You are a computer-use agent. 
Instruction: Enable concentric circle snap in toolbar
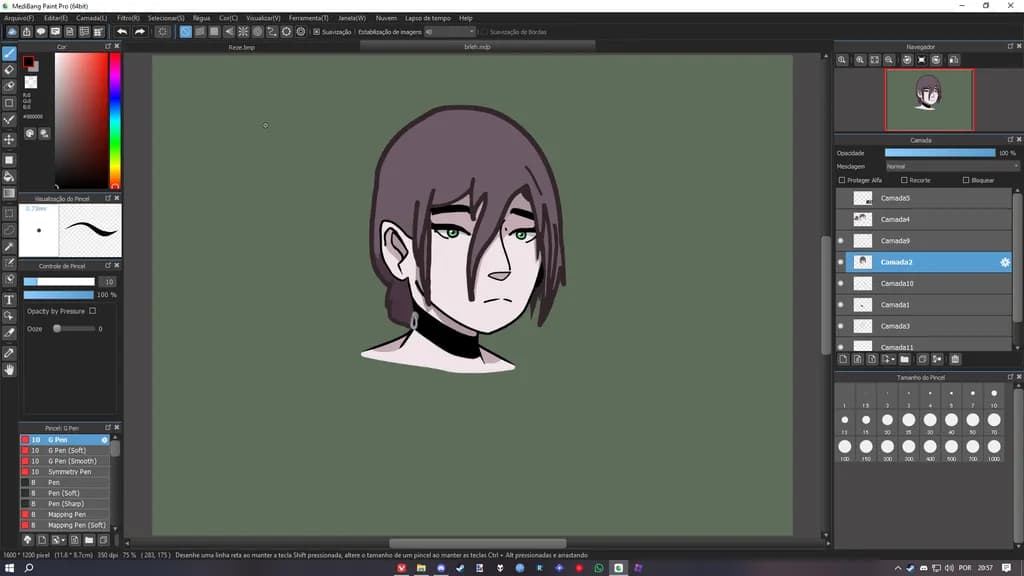257,31
